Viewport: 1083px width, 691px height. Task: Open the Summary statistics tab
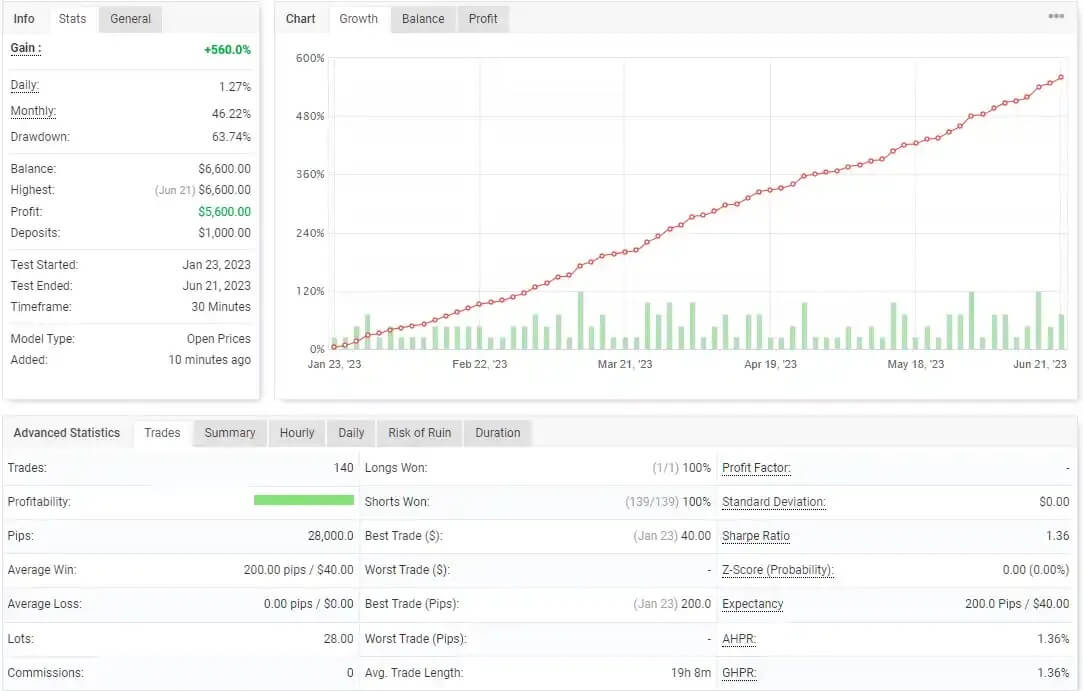tap(230, 433)
